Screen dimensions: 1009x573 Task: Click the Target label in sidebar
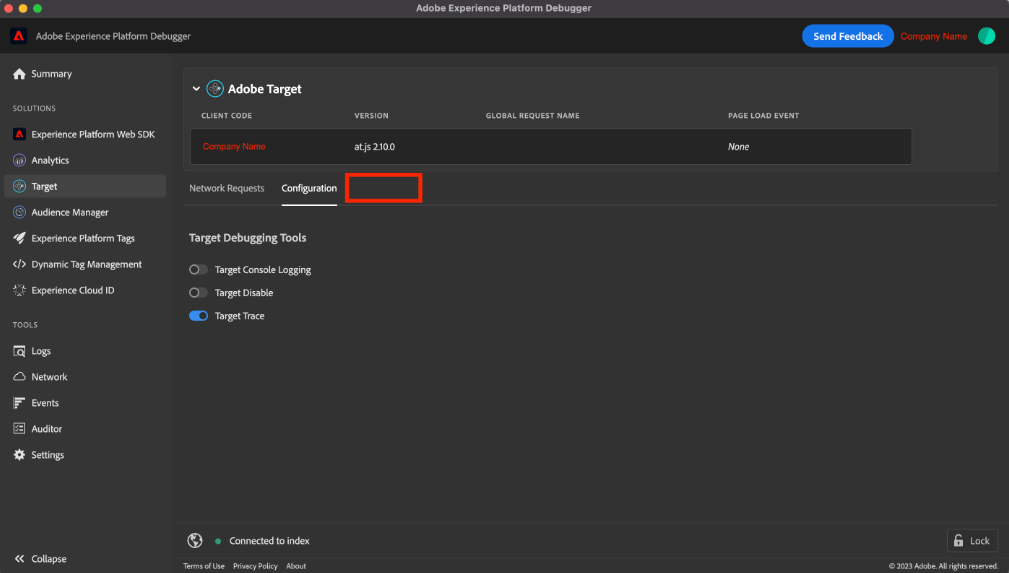(x=44, y=187)
